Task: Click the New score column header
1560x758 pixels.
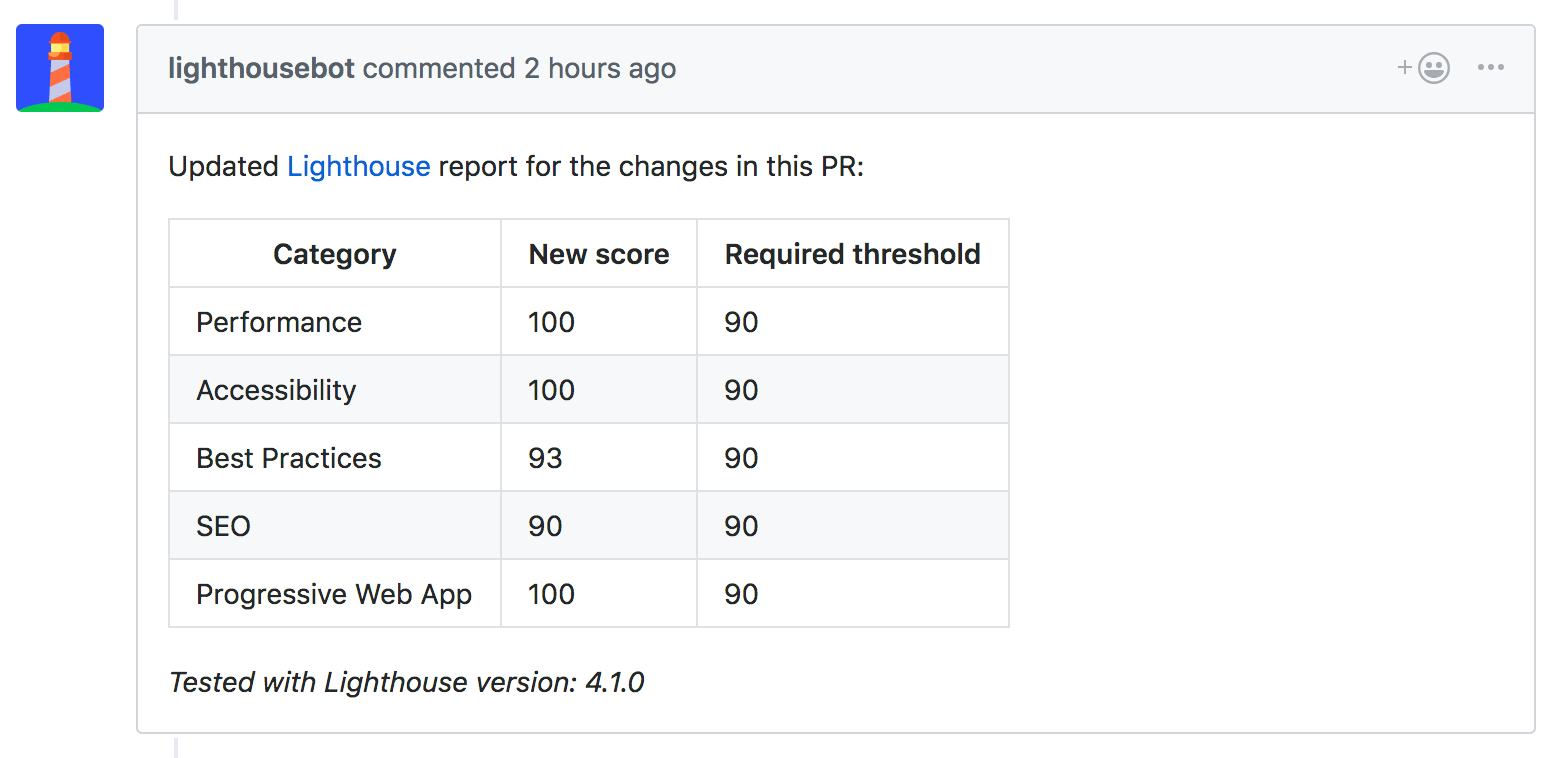Action: (599, 254)
